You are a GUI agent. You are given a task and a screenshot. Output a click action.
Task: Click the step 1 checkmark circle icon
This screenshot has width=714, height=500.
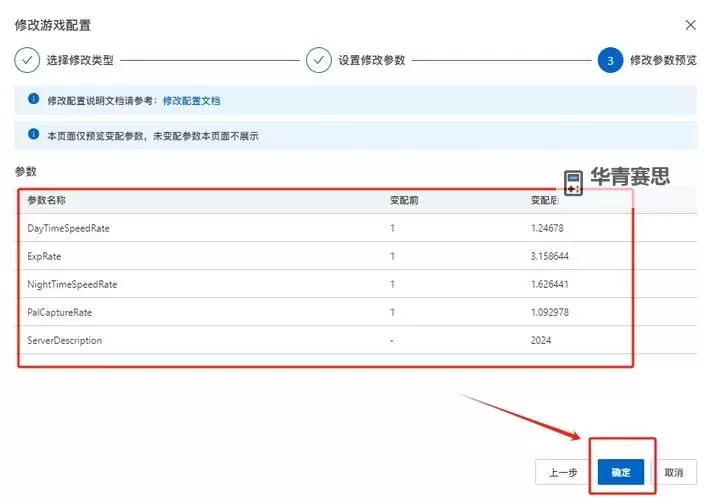pyautogui.click(x=27, y=60)
